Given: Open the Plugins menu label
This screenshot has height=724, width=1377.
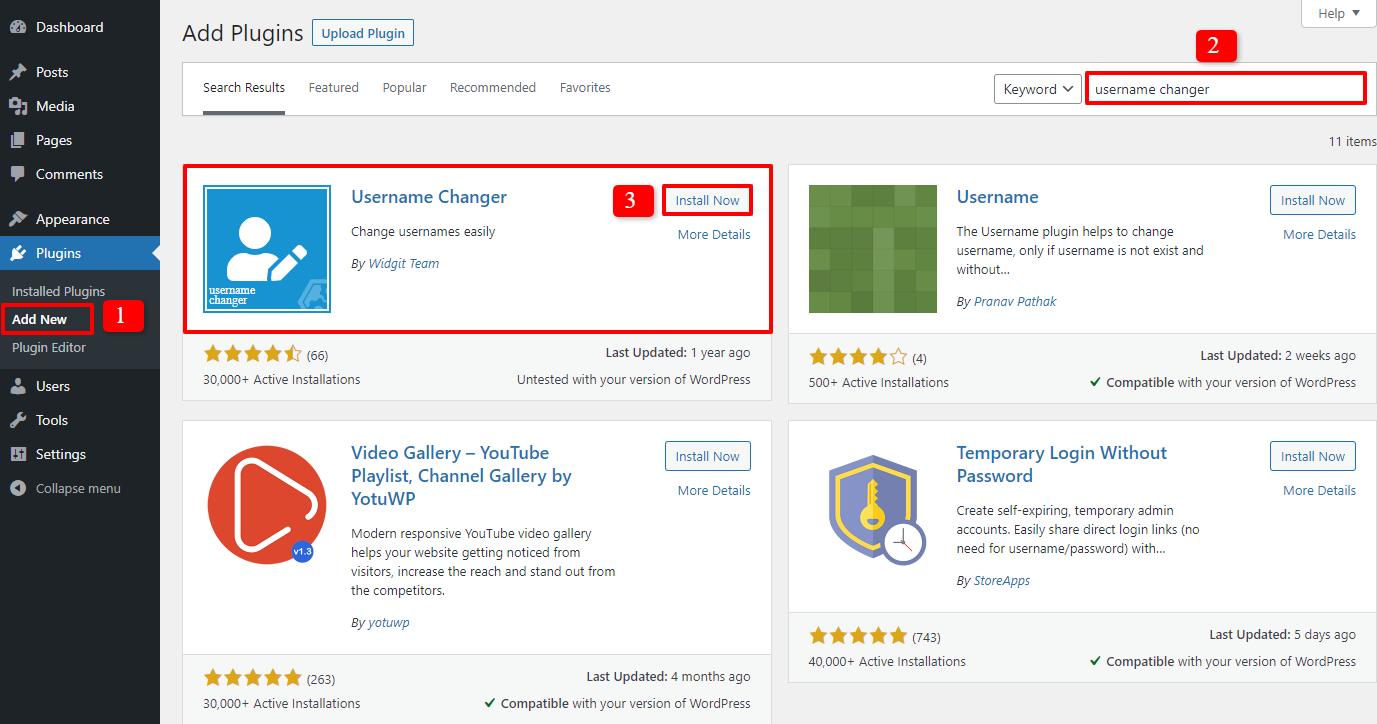Looking at the screenshot, I should point(58,253).
